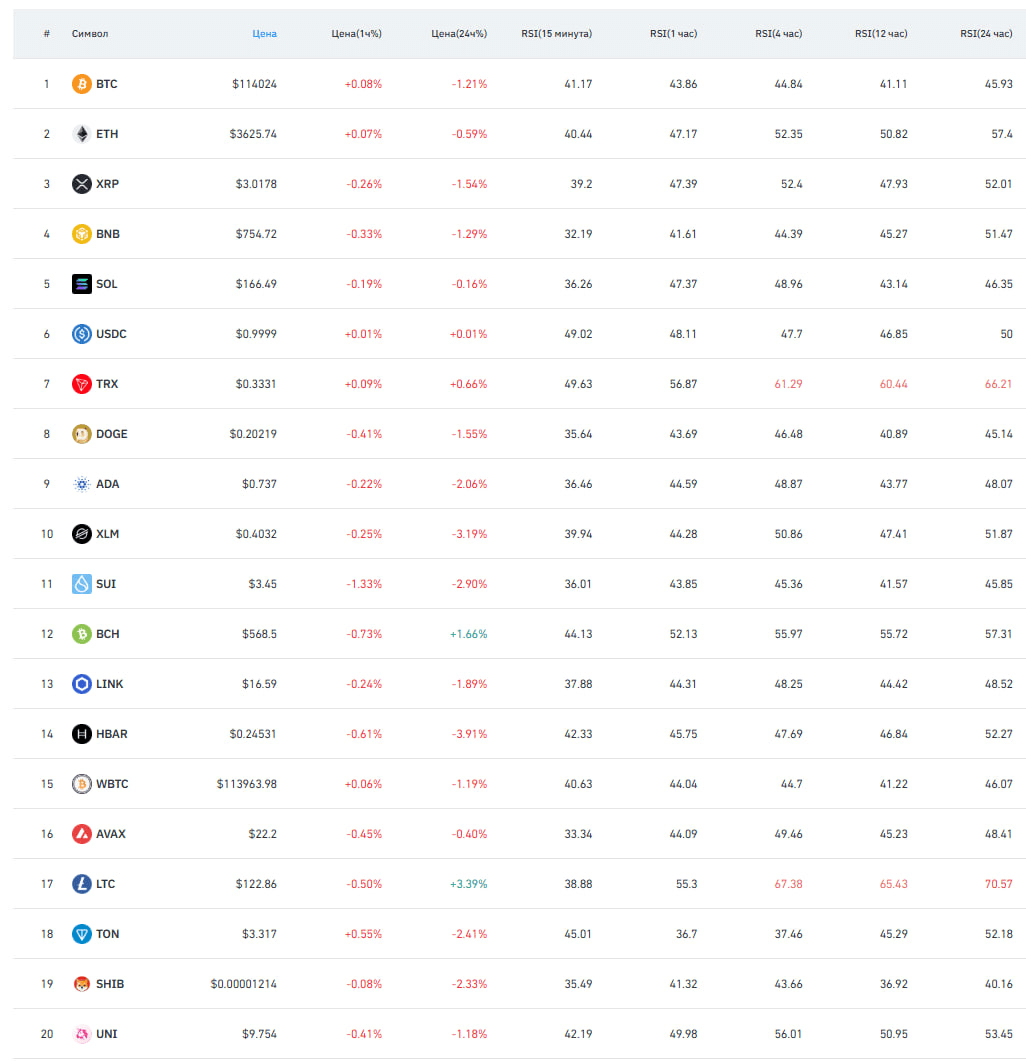Click the ETH coin icon
The height and width of the screenshot is (1062, 1026).
pos(81,134)
